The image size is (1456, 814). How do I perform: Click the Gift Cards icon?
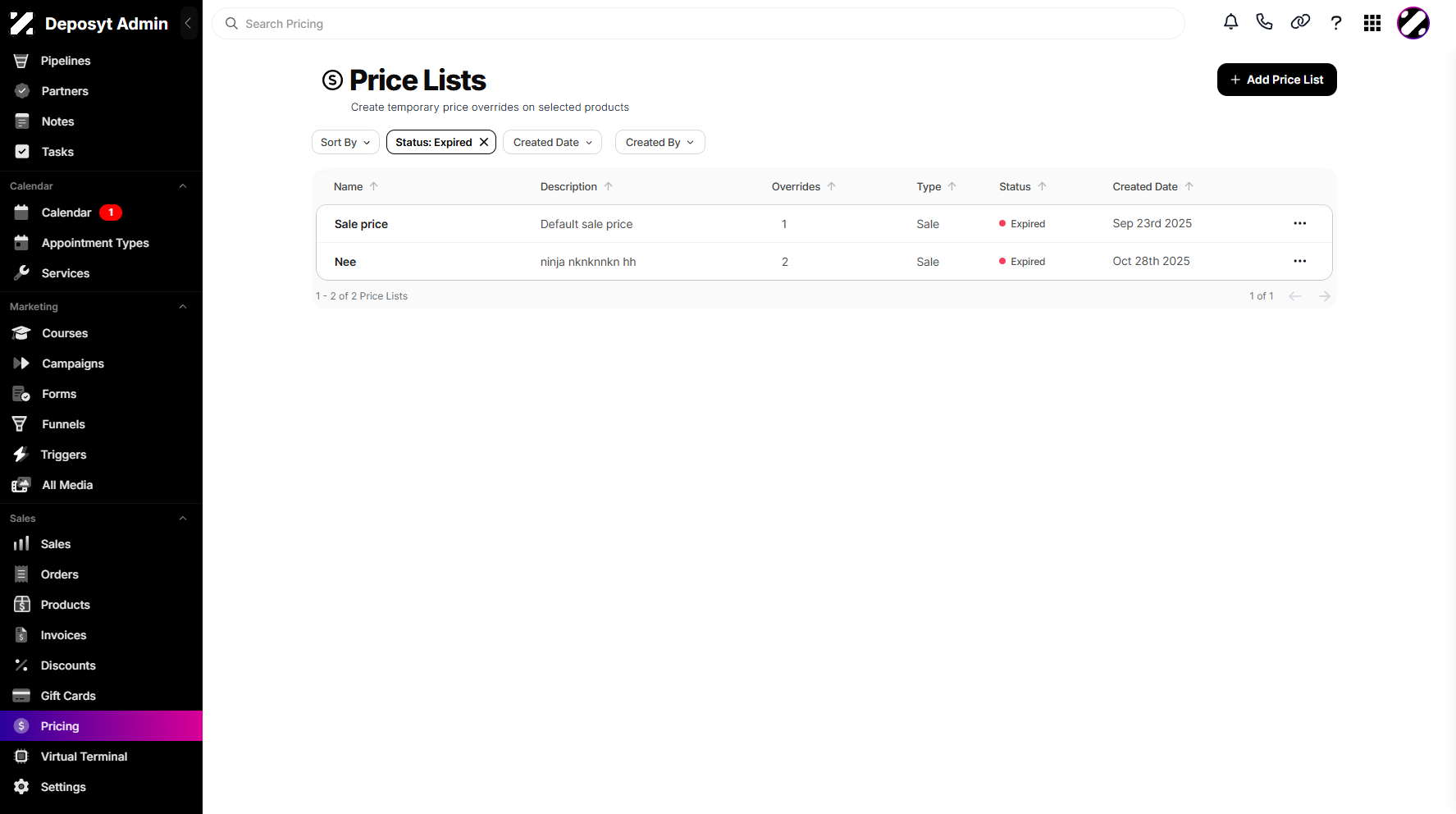pyautogui.click(x=21, y=696)
